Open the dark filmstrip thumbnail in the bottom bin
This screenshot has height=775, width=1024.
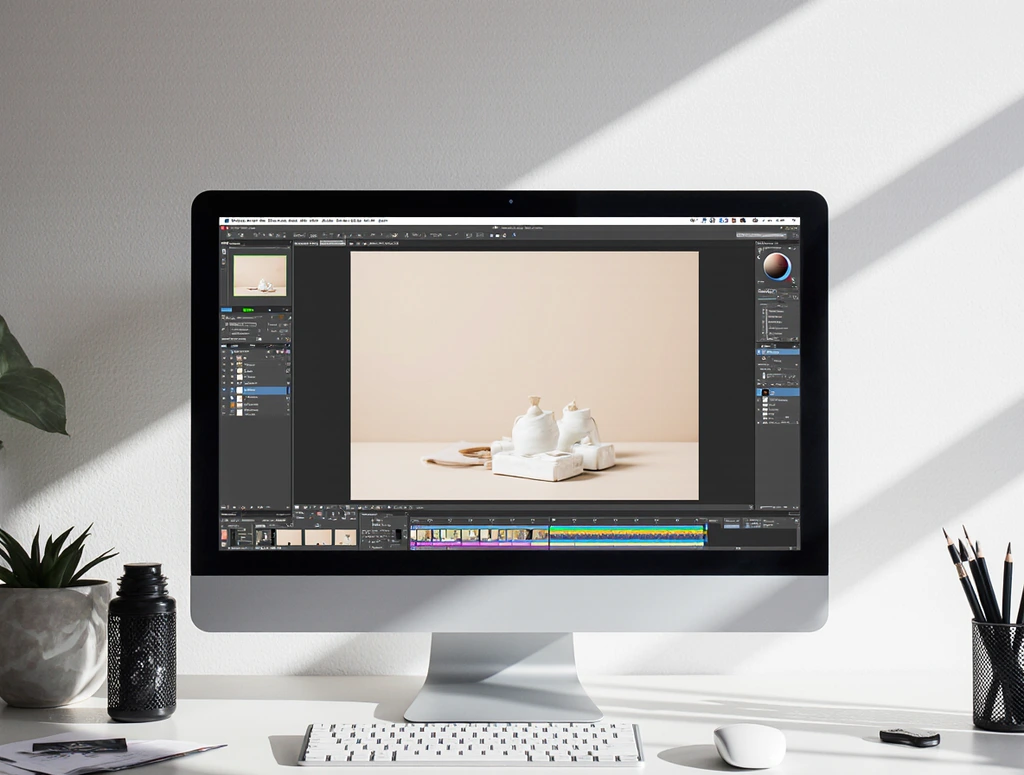pos(263,537)
